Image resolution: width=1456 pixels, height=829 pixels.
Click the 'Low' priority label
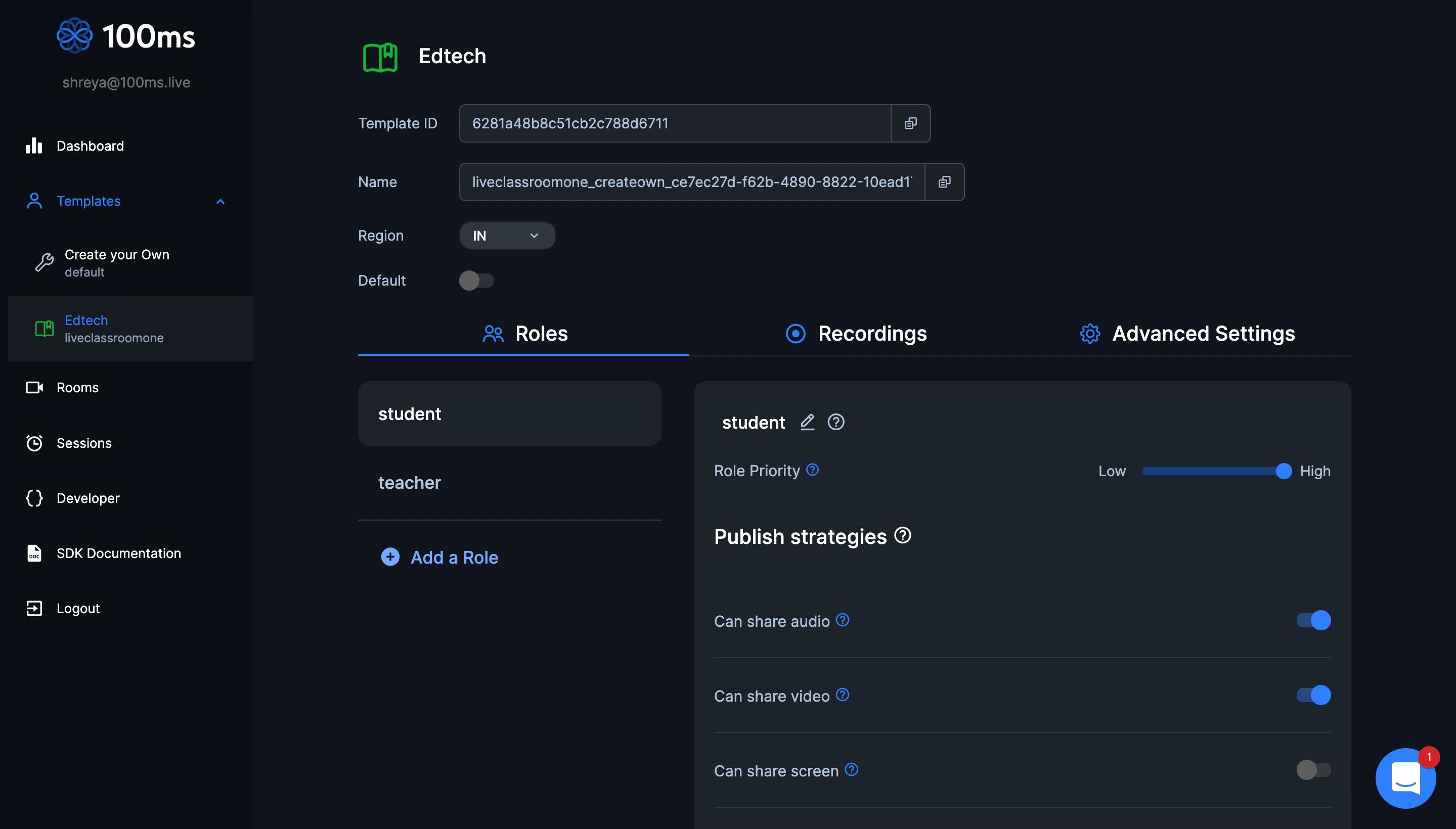[1112, 472]
